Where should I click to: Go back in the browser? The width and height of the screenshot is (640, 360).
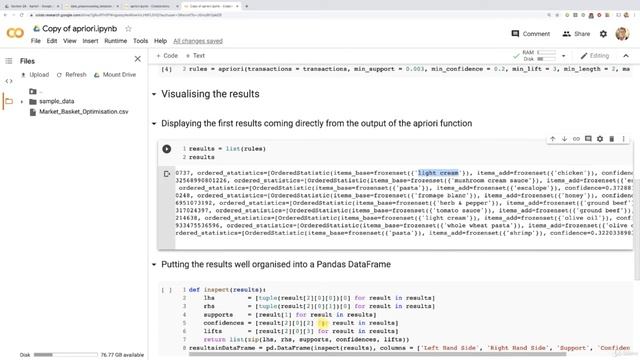(x=5, y=15)
